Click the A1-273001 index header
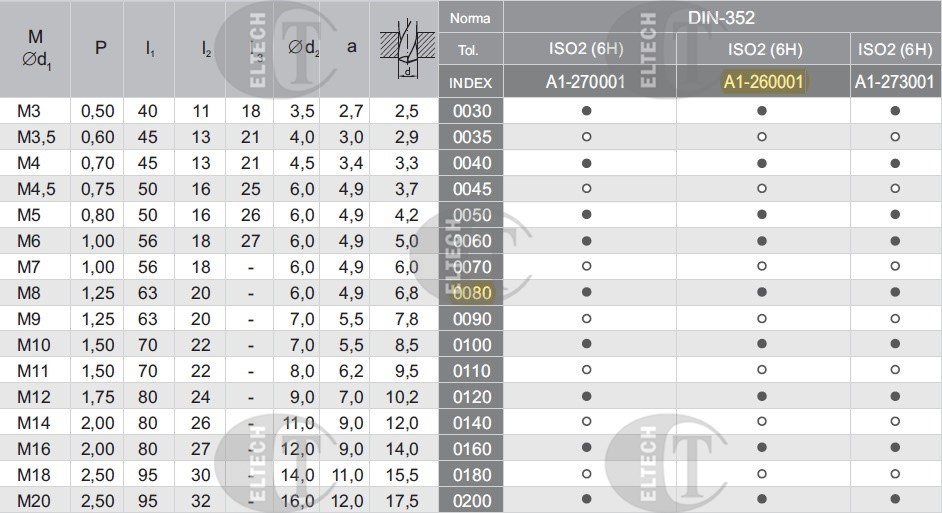 pos(895,81)
